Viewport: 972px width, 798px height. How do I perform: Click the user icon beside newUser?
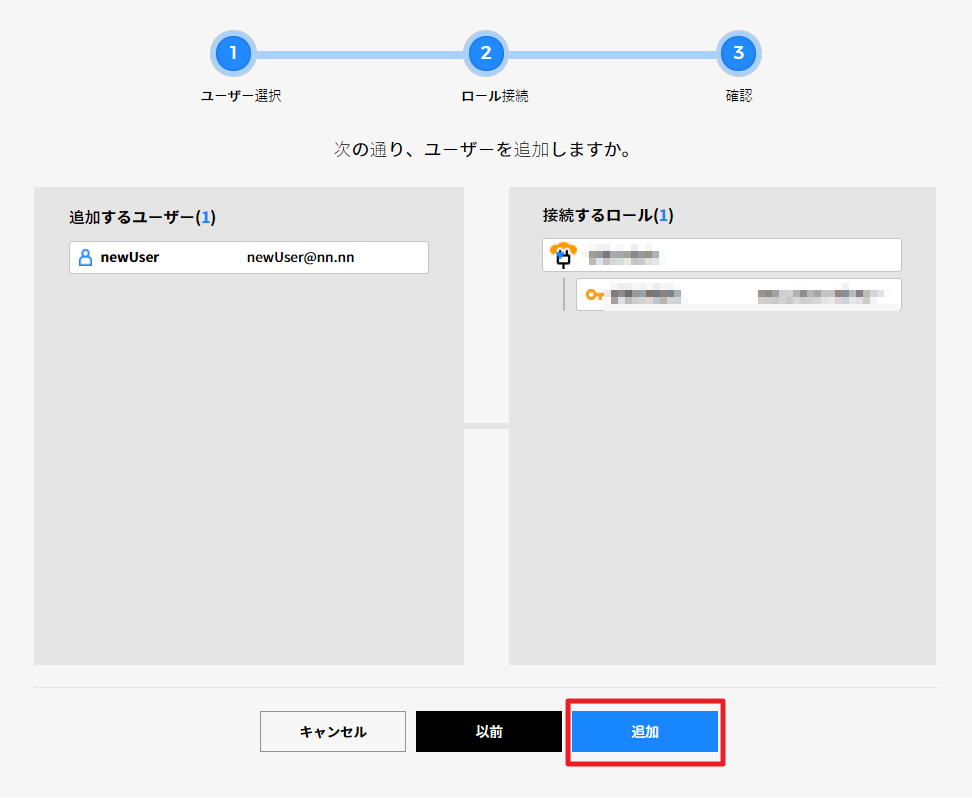(85, 257)
